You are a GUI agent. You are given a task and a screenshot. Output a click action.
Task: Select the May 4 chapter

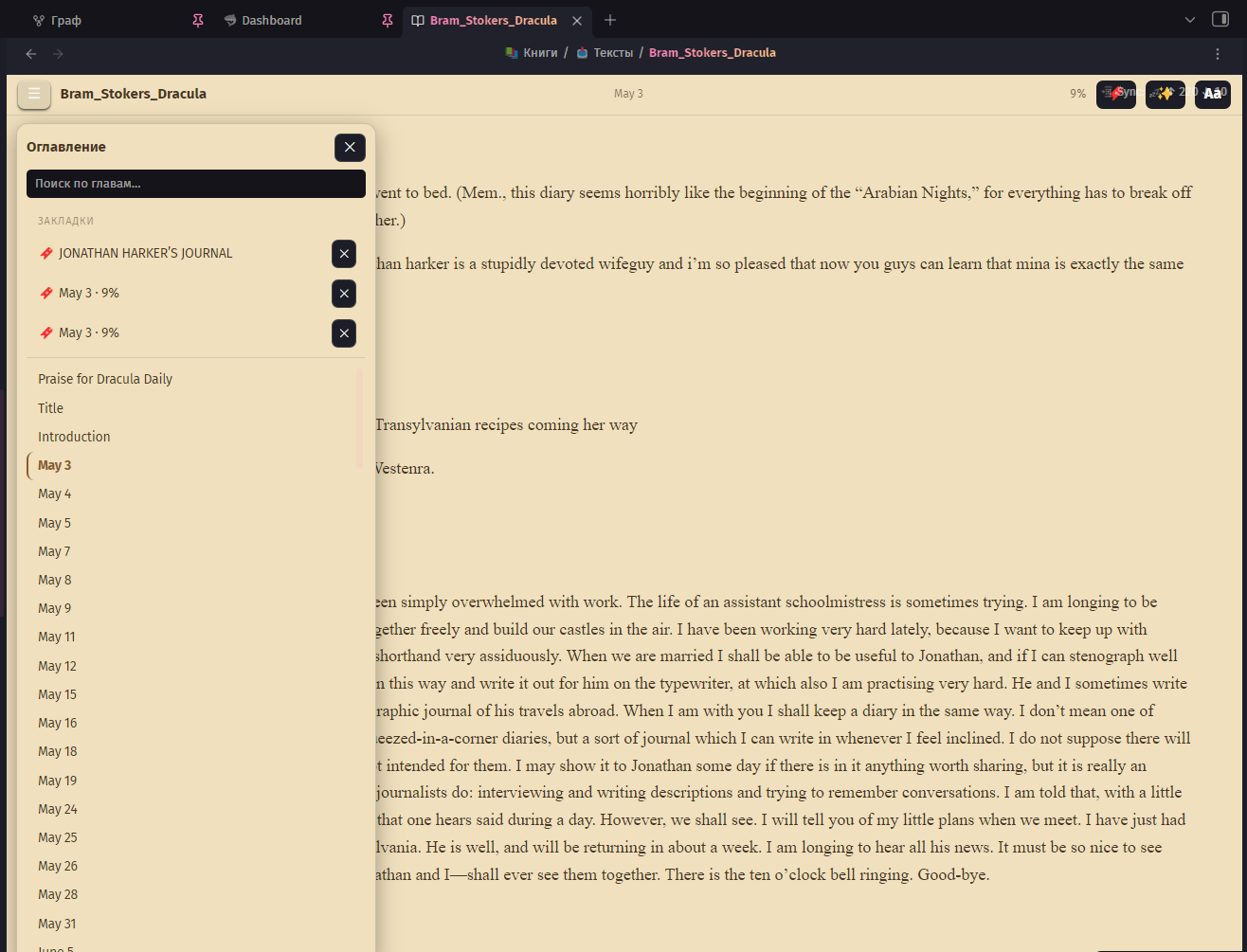click(x=54, y=494)
